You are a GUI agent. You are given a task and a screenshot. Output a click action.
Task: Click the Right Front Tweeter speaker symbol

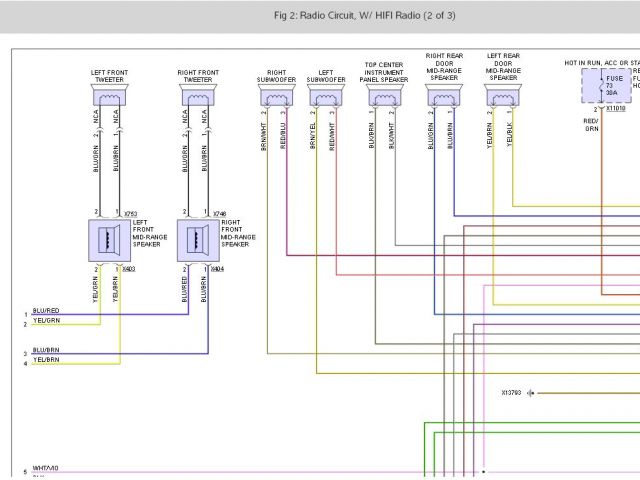[197, 97]
